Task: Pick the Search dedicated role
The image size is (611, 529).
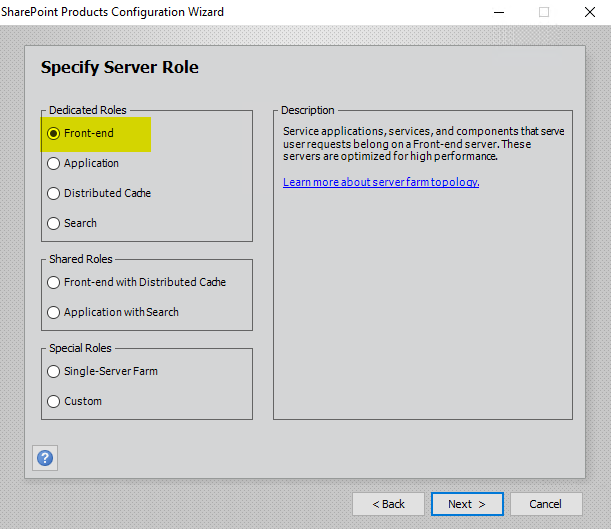Action: click(54, 223)
